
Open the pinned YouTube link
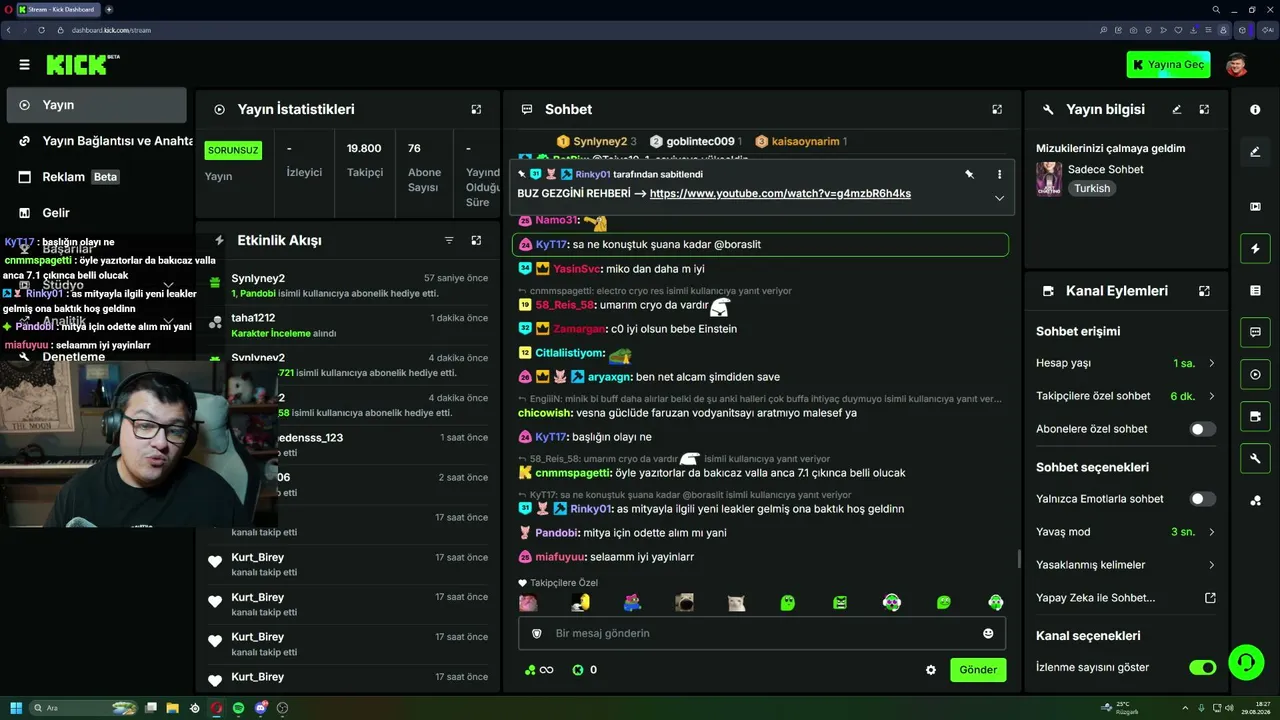(x=780, y=194)
